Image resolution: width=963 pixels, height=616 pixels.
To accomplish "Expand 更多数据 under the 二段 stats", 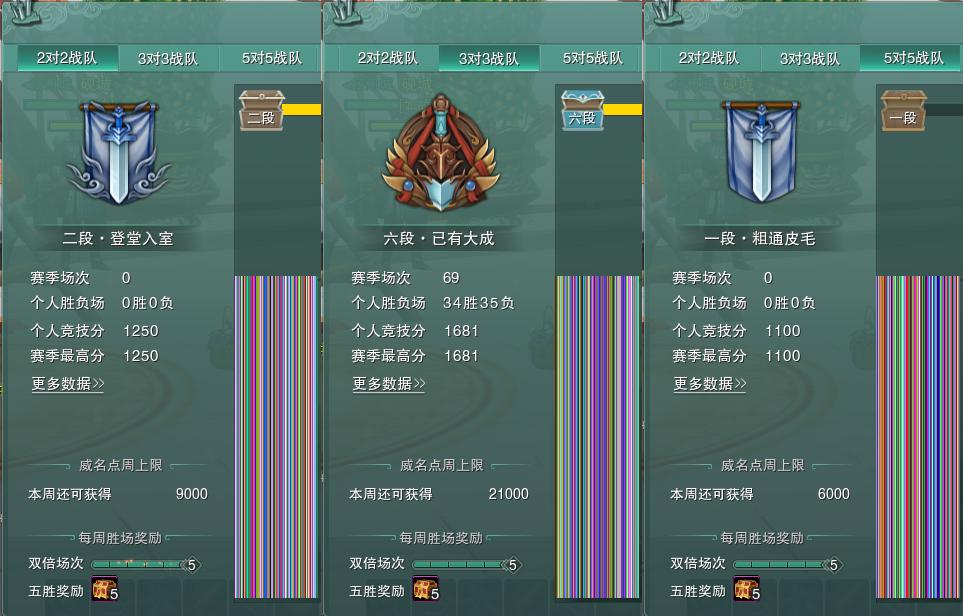I will (68, 384).
